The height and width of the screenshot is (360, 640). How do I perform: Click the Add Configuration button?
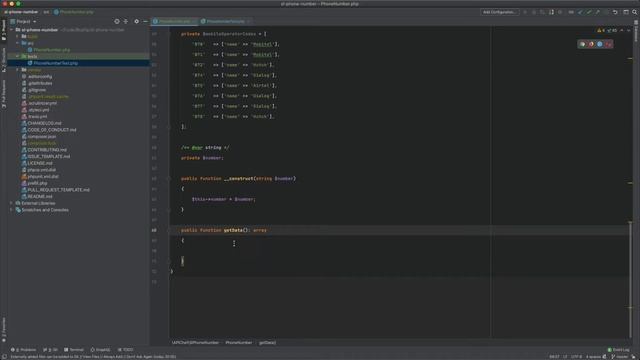tap(500, 12)
